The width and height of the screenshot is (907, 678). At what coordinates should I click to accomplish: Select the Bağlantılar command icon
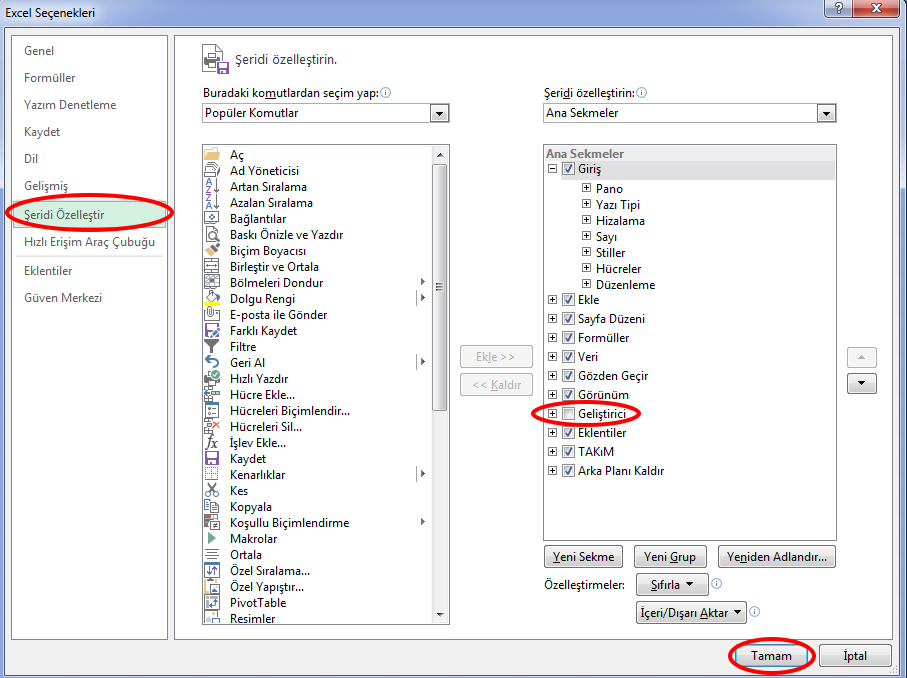tap(212, 218)
